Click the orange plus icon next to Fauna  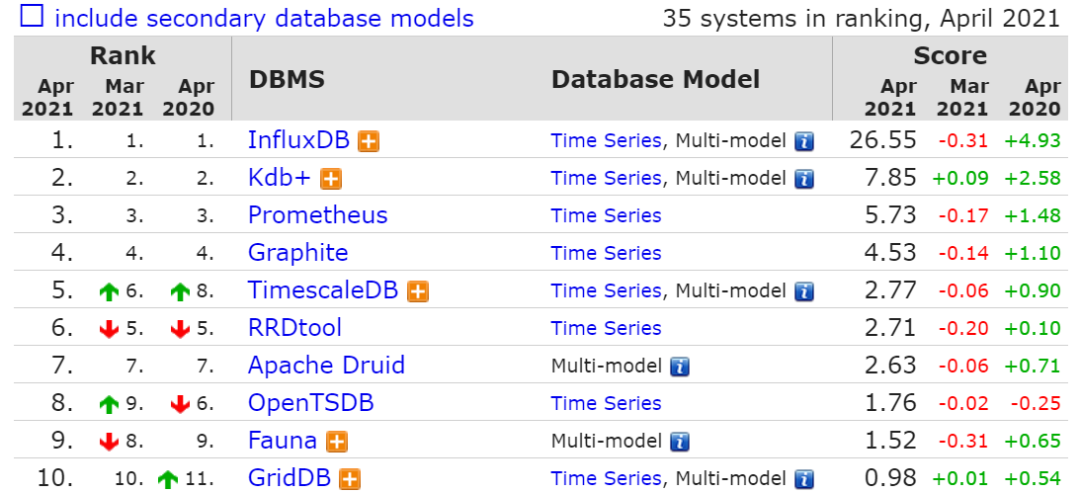pos(337,441)
